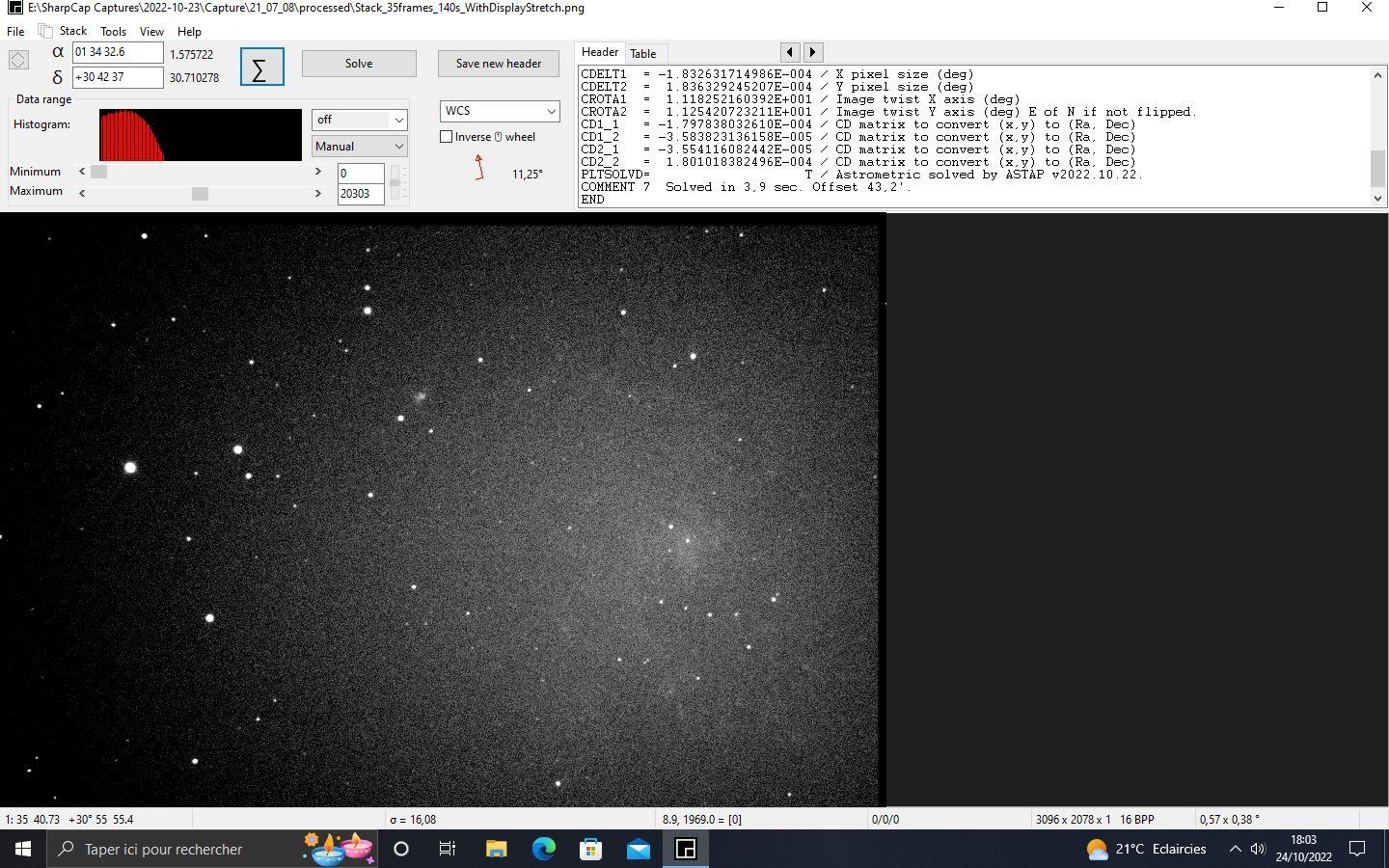Click the red histogram display
This screenshot has height=868, width=1389.
click(201, 135)
